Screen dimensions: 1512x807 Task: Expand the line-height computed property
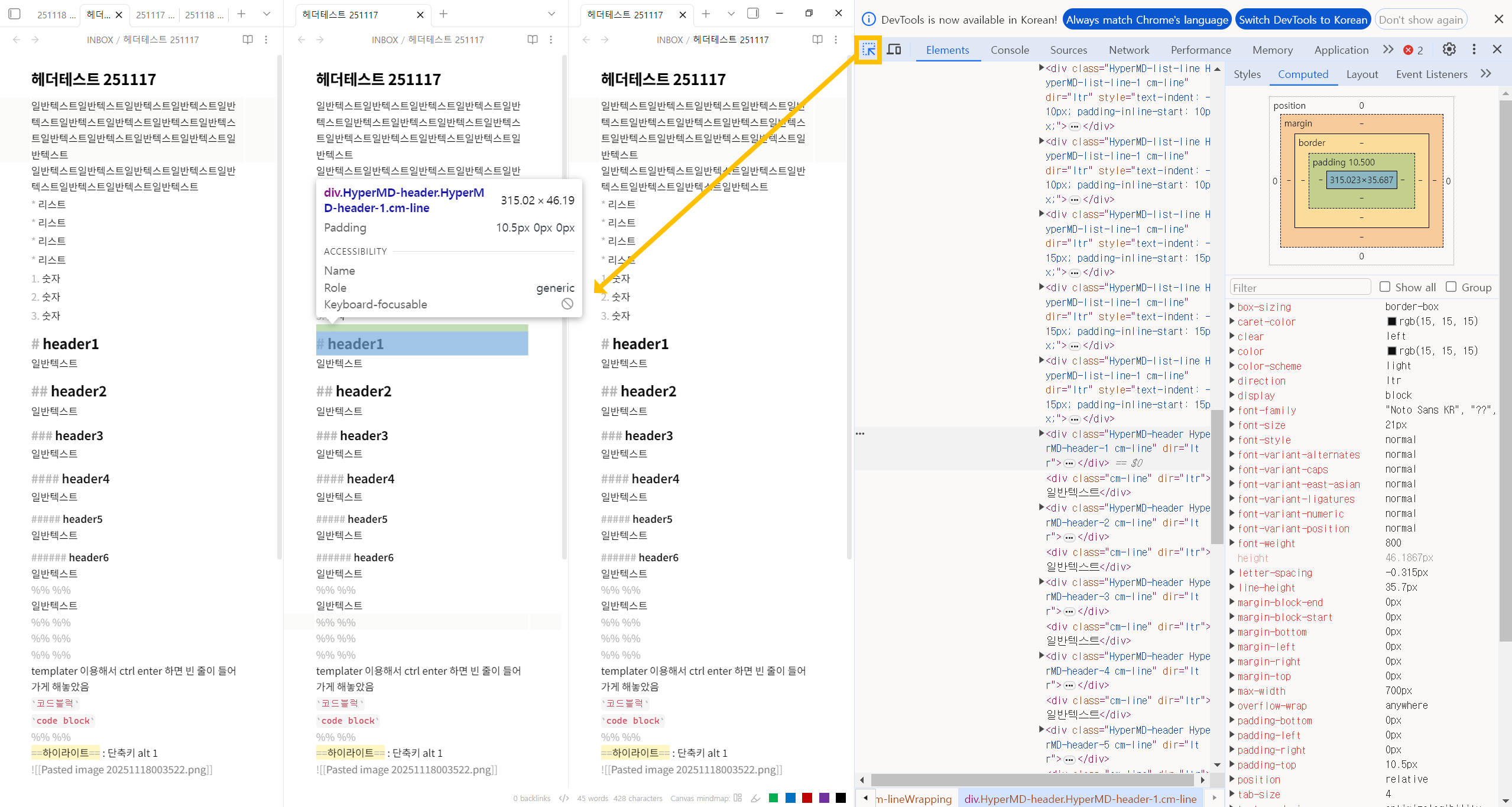coord(1232,587)
